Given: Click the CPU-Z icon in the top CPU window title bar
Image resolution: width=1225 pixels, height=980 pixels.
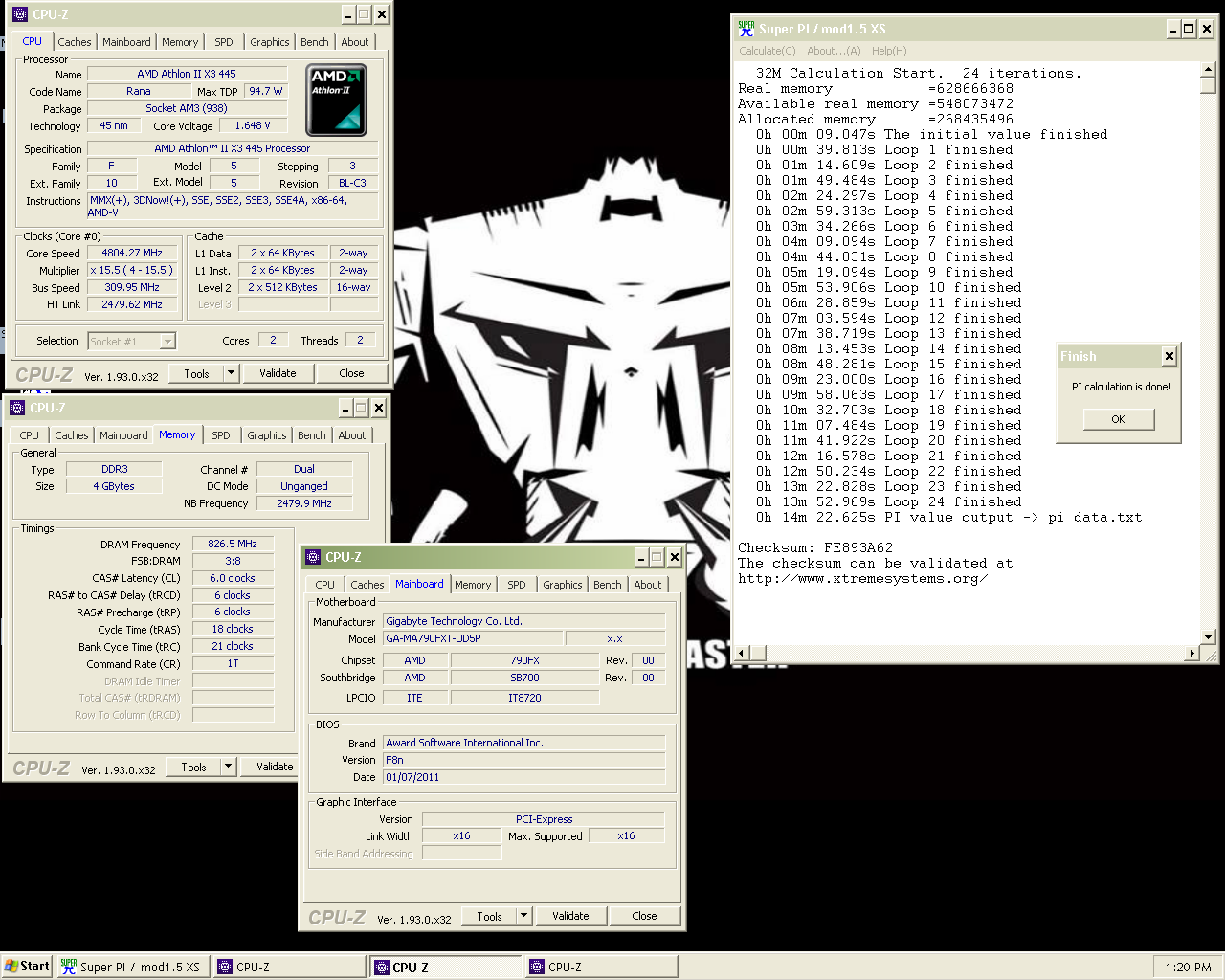Looking at the screenshot, I should (20, 14).
